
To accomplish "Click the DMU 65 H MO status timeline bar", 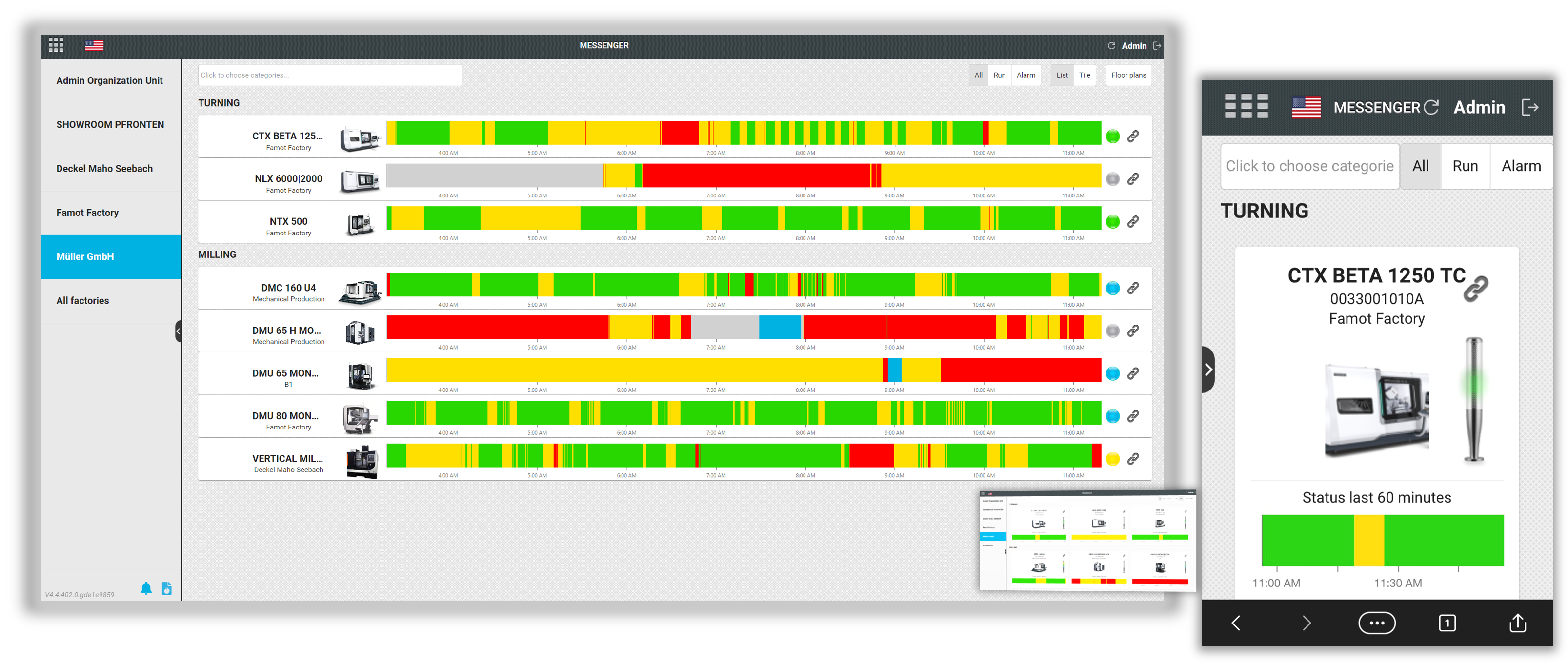I will point(744,328).
